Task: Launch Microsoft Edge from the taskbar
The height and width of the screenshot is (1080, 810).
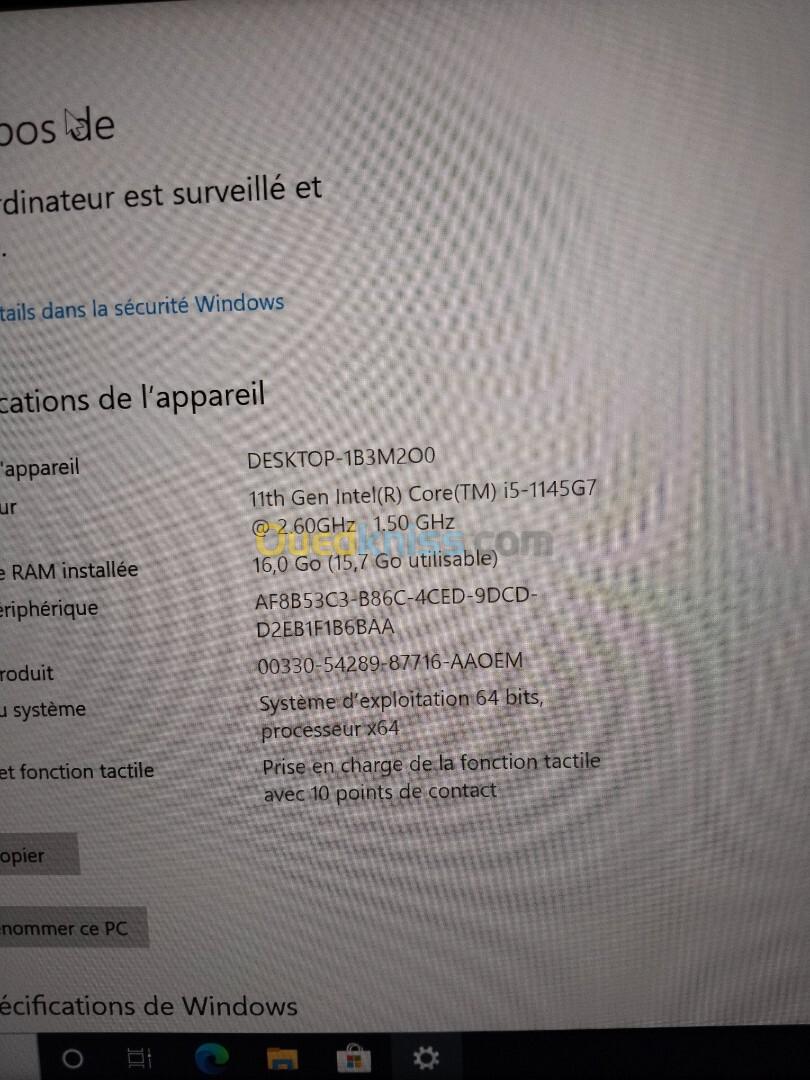Action: [211, 1057]
